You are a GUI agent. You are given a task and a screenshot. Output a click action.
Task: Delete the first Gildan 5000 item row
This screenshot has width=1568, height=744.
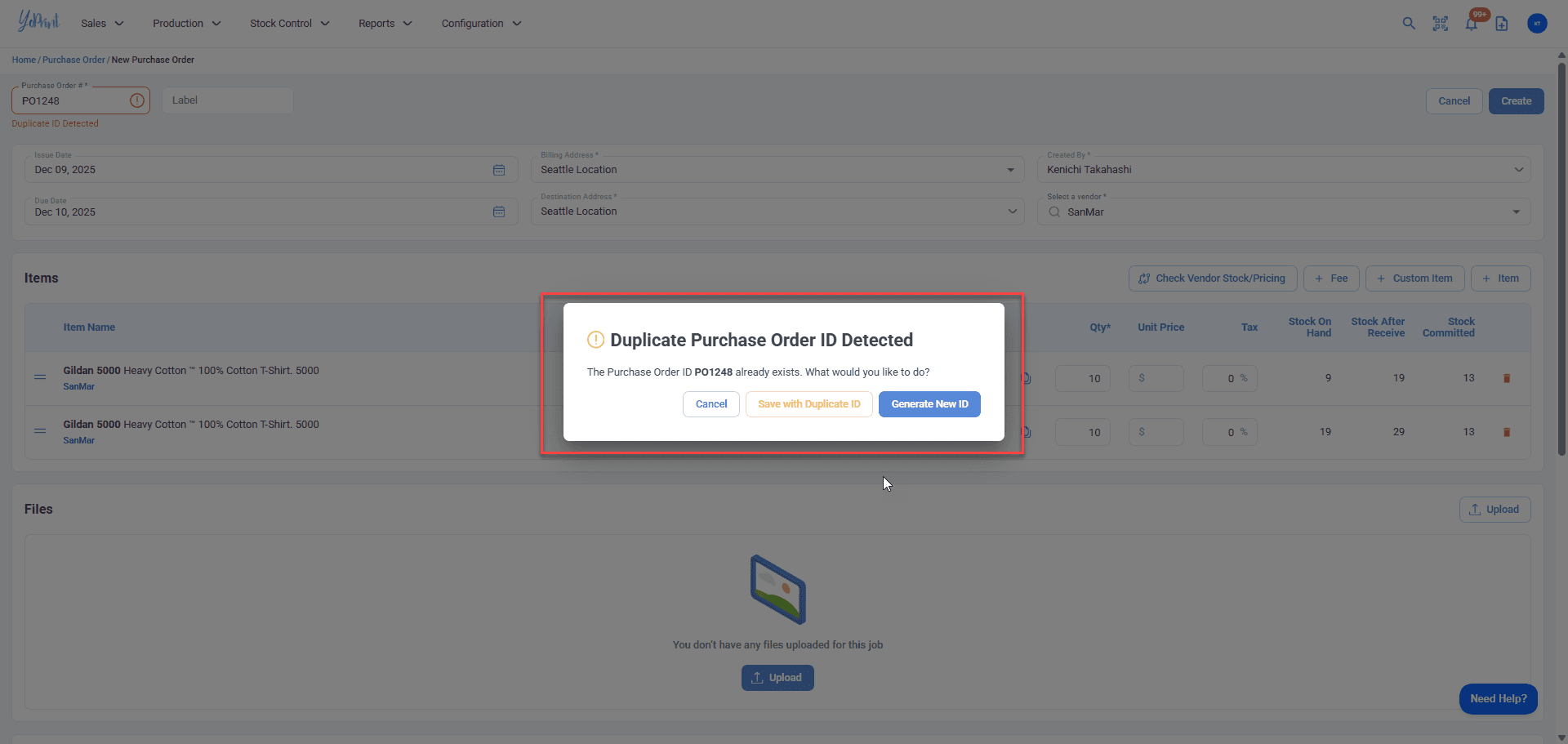(1507, 378)
